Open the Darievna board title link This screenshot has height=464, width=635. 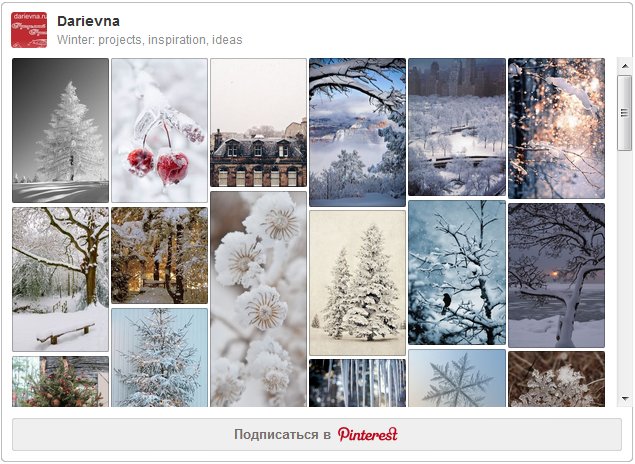pos(88,21)
